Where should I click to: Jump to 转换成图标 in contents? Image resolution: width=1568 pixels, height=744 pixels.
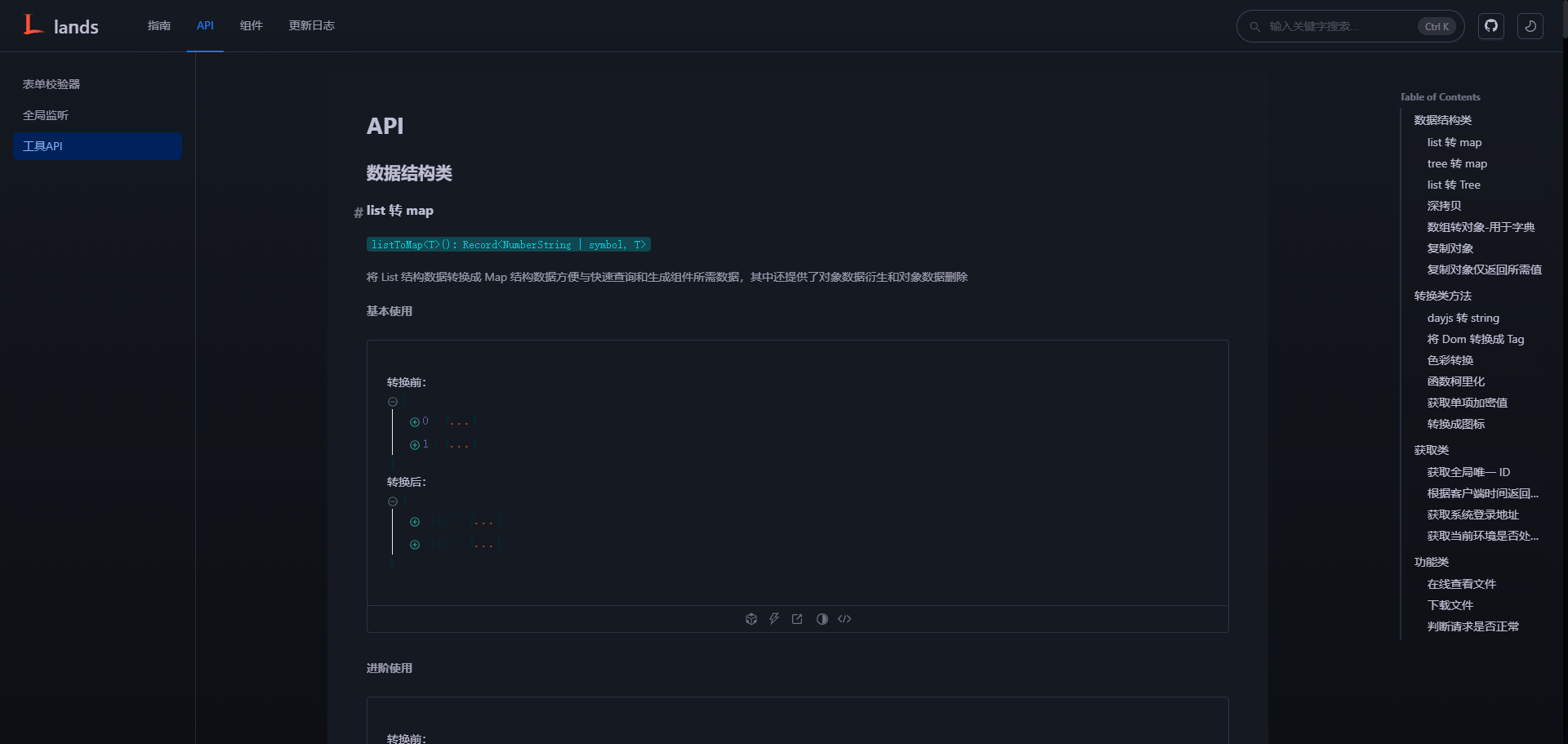(1456, 424)
